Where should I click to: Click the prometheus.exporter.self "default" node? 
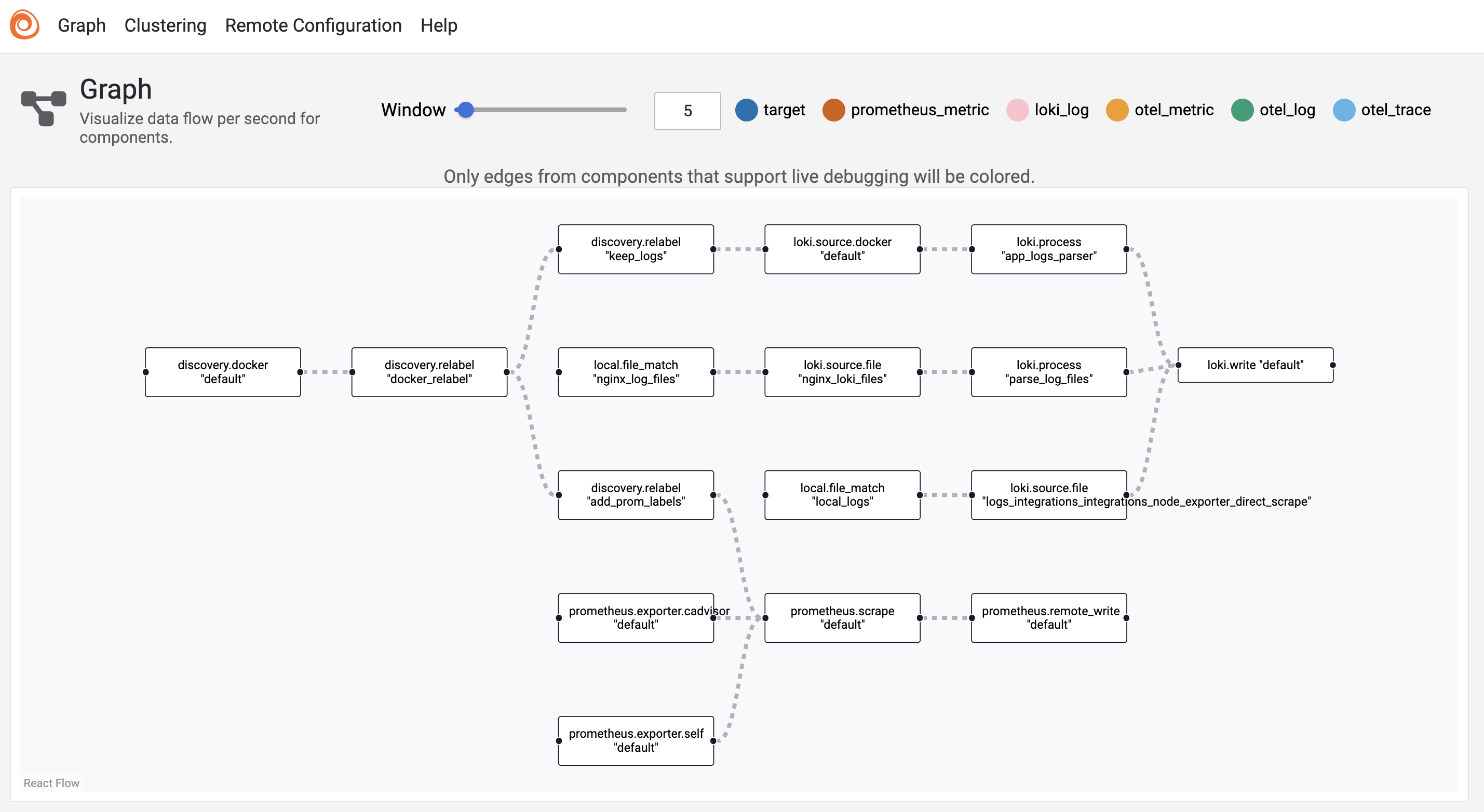pyautogui.click(x=636, y=740)
